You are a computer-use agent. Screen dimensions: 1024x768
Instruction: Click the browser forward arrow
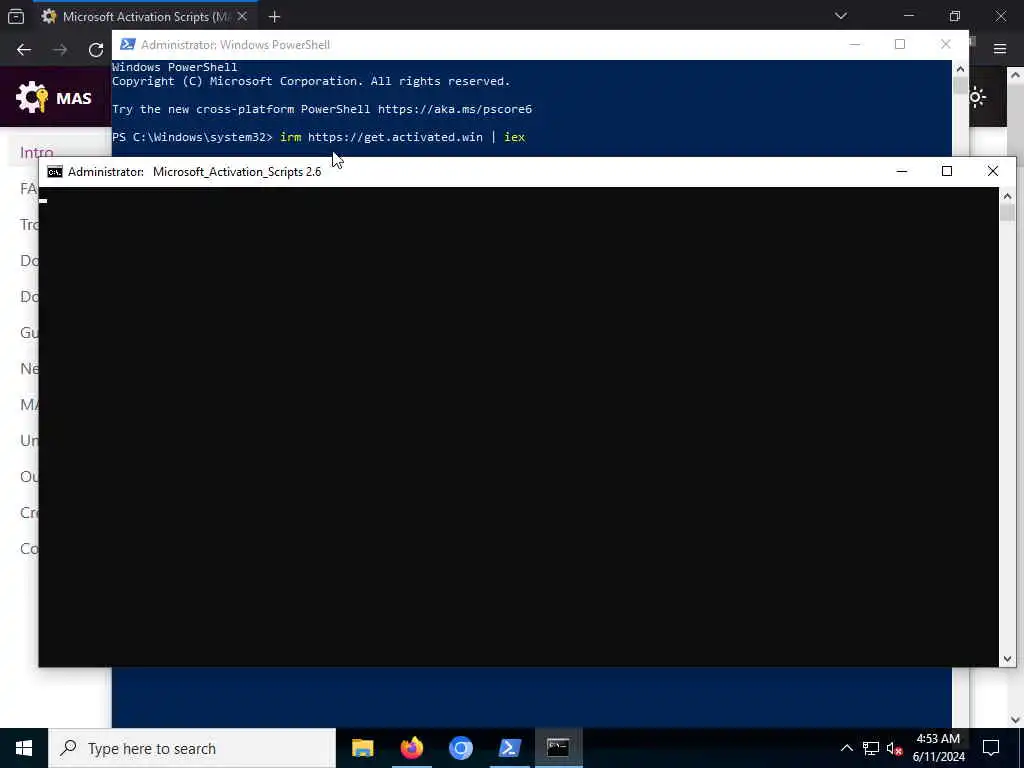point(60,50)
